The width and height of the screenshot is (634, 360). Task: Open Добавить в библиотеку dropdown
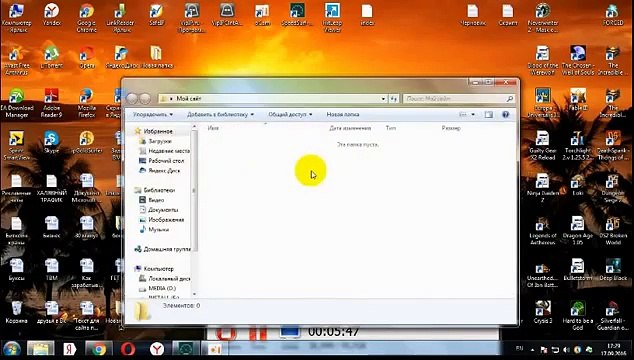point(220,114)
